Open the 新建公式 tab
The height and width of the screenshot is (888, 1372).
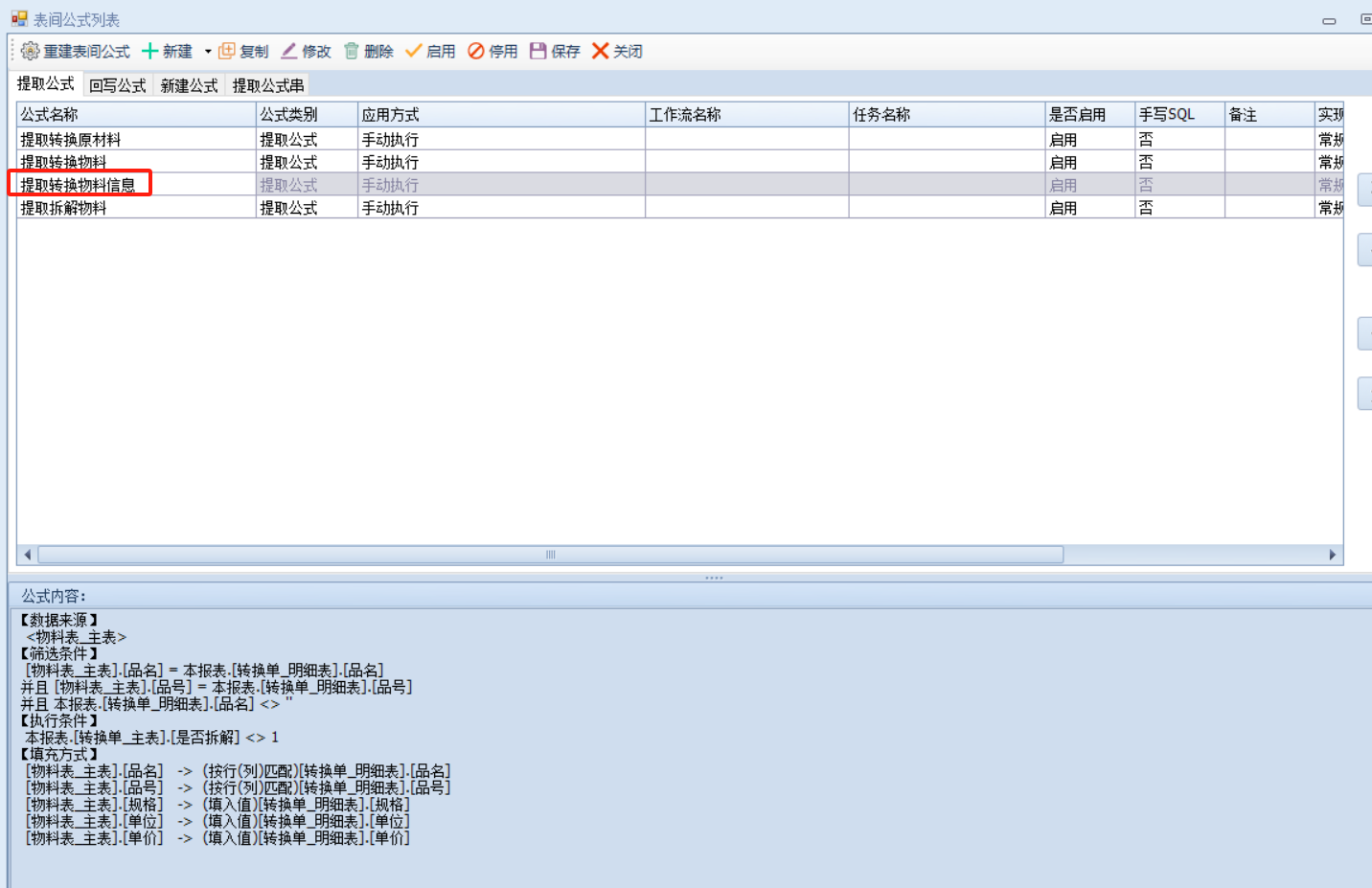click(x=189, y=85)
